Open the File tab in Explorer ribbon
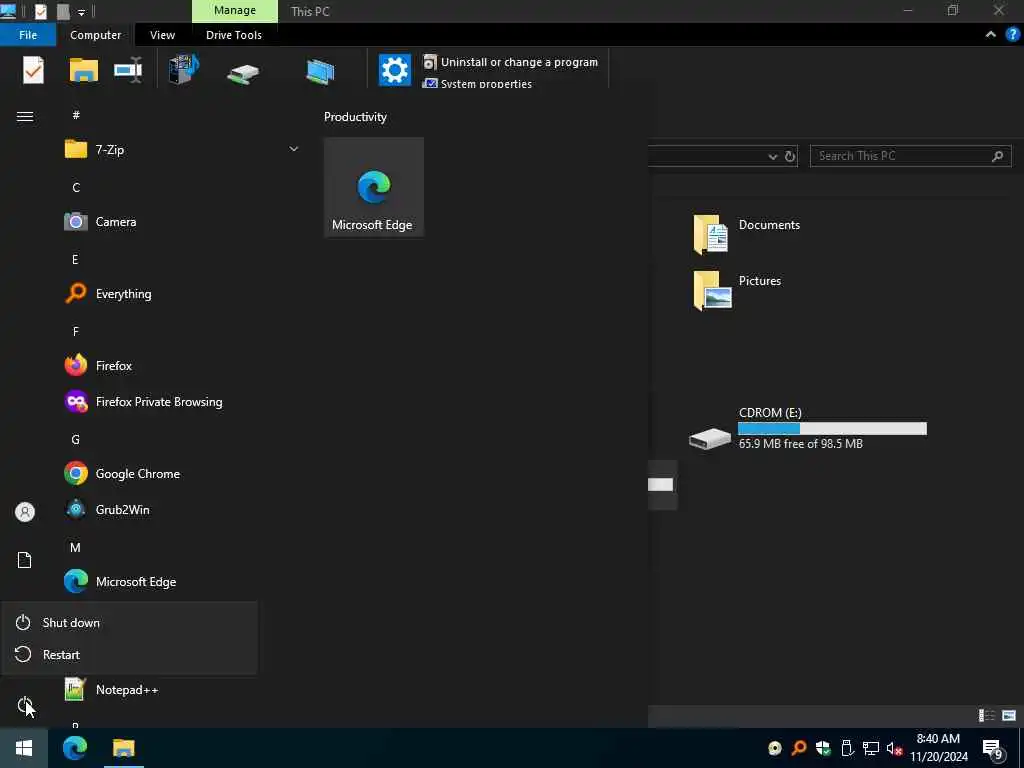The image size is (1024, 768). [28, 35]
